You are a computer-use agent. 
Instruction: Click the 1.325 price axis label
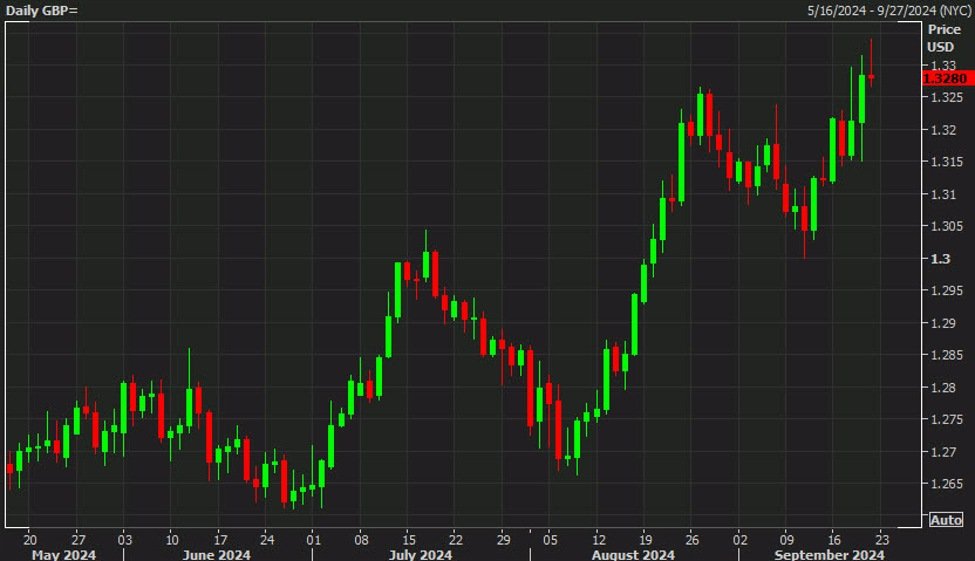click(x=943, y=98)
